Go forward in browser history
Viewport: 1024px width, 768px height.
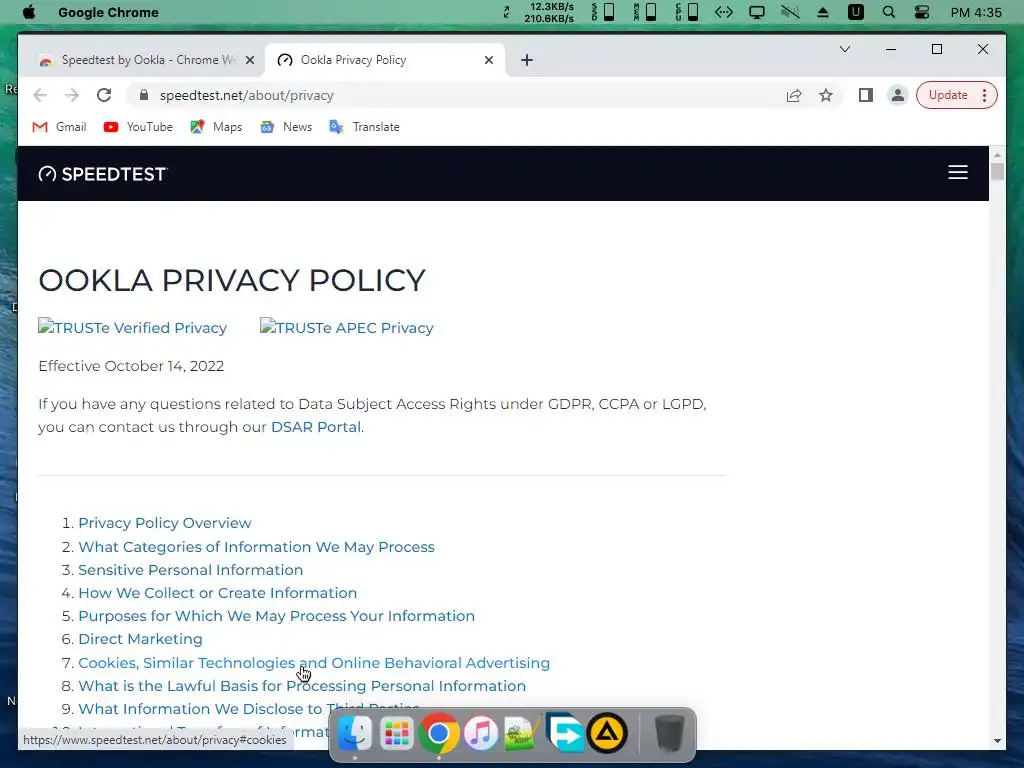pyautogui.click(x=72, y=95)
